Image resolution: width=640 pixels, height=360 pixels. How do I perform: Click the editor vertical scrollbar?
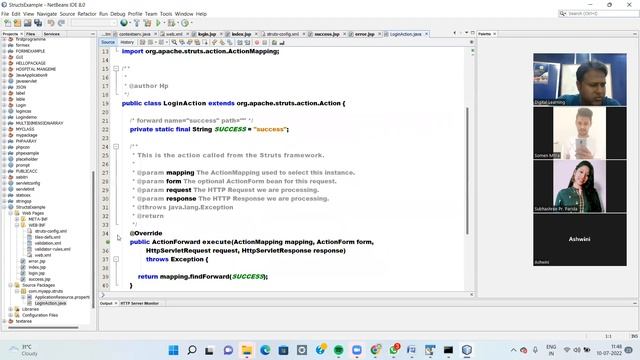click(467, 171)
